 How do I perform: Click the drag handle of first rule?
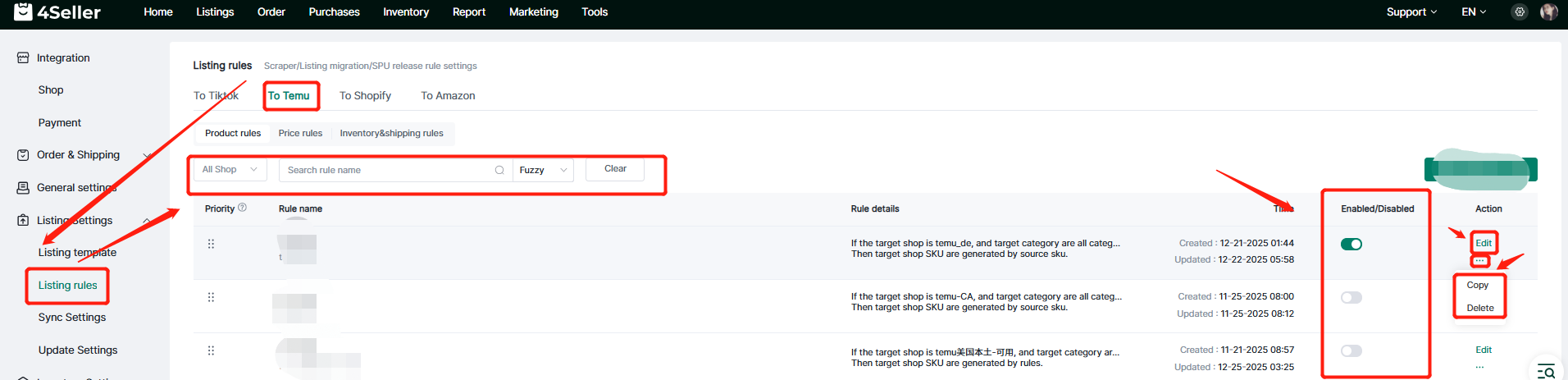click(211, 244)
